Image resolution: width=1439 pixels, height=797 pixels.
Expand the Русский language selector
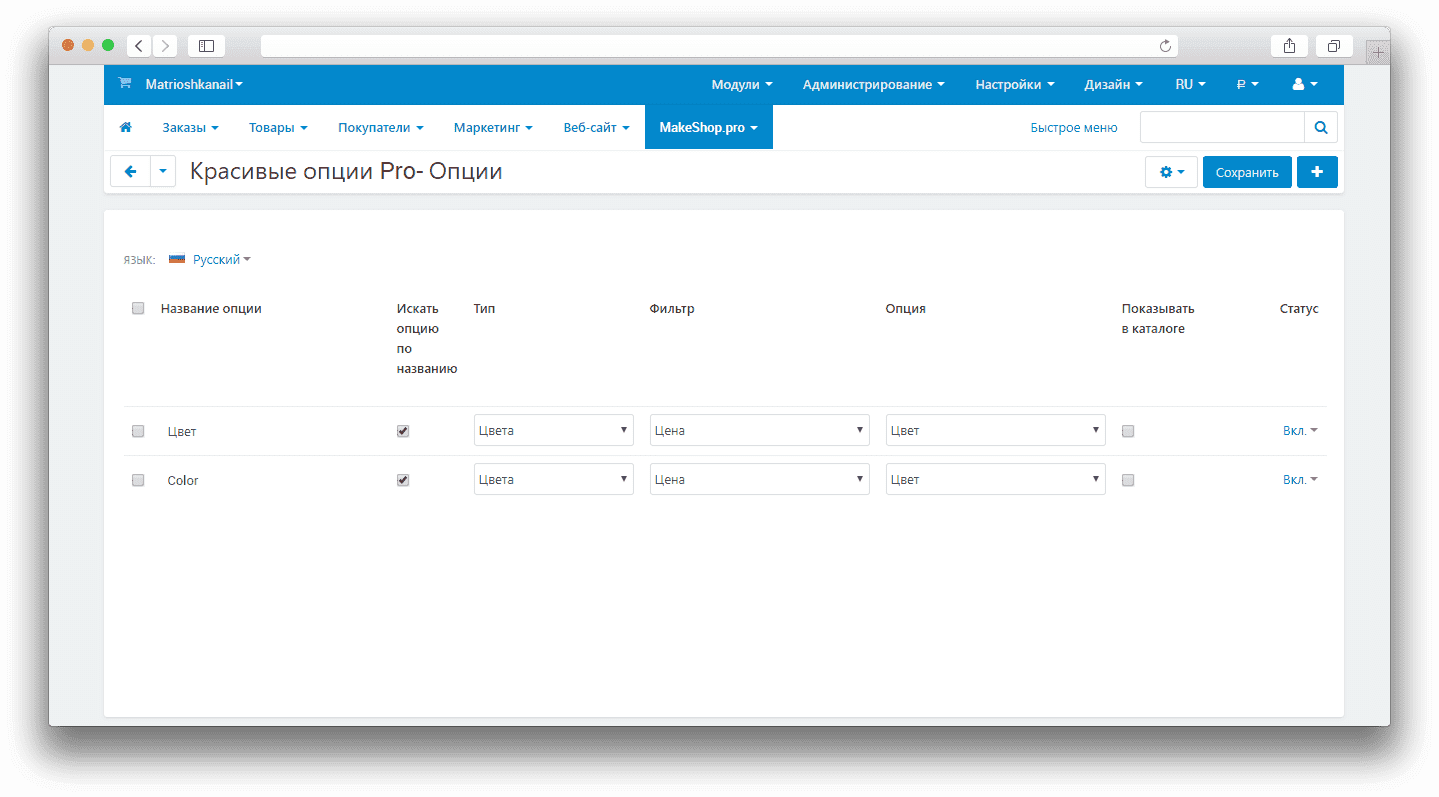(x=221, y=259)
